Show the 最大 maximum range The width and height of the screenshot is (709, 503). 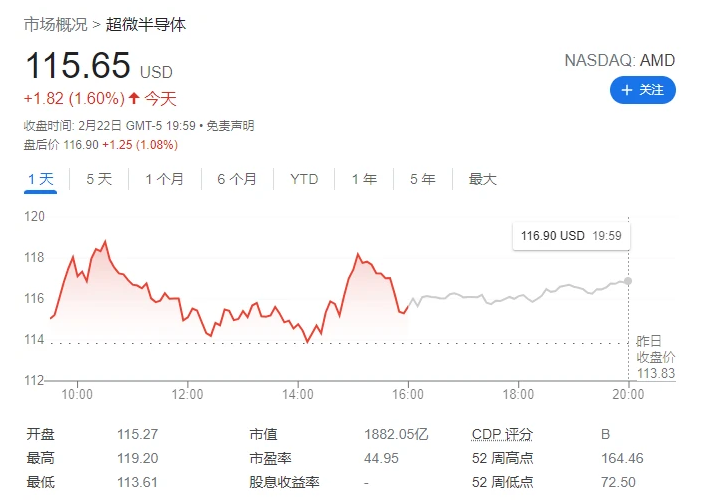tap(482, 179)
